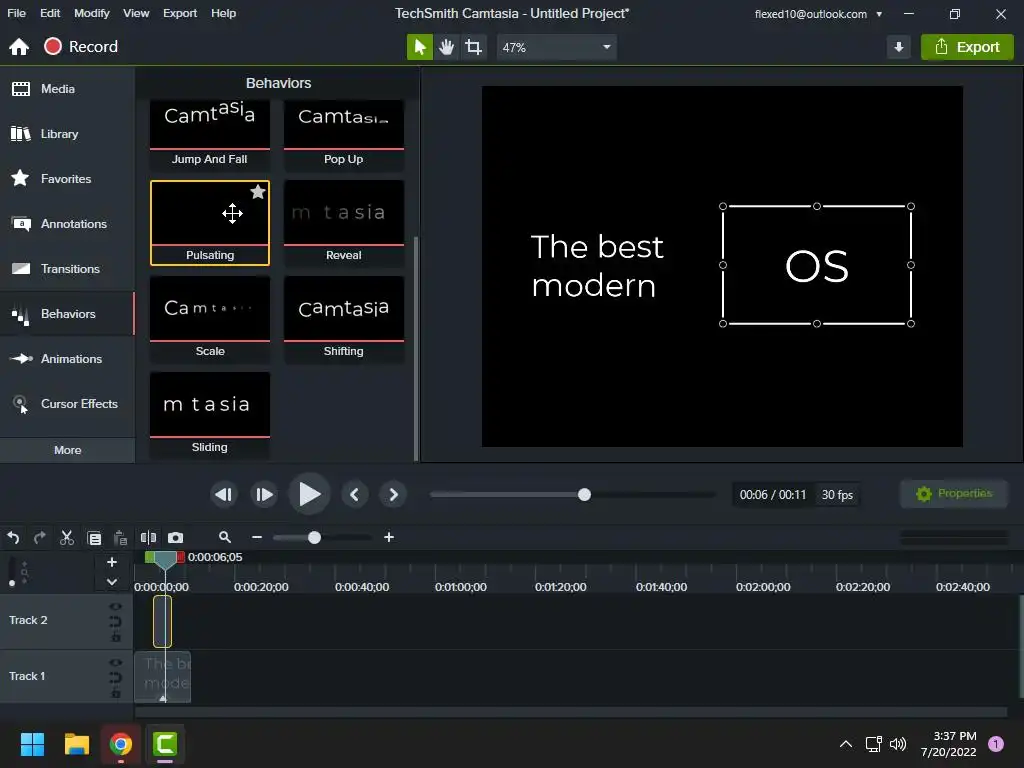The width and height of the screenshot is (1024, 768).
Task: Open the Export menu in menu bar
Action: pyautogui.click(x=180, y=13)
